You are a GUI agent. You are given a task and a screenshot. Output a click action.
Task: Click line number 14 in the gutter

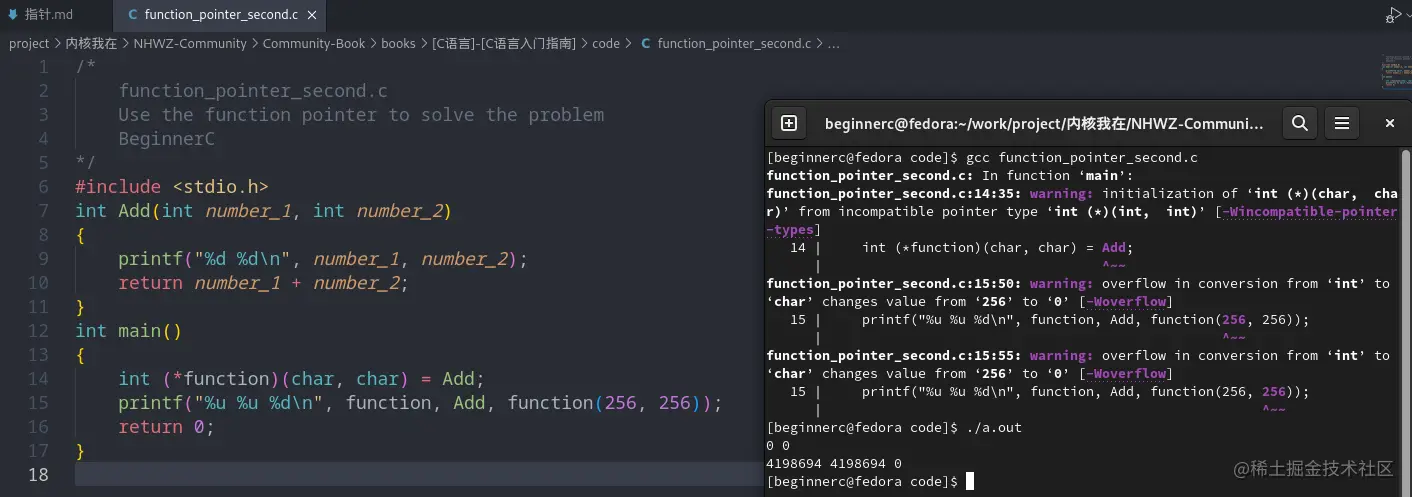tap(38, 379)
